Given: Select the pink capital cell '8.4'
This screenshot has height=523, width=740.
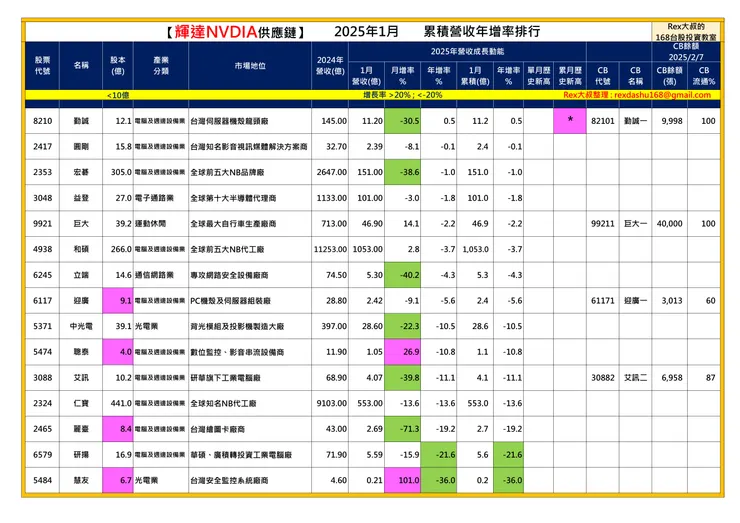Looking at the screenshot, I should point(118,429).
